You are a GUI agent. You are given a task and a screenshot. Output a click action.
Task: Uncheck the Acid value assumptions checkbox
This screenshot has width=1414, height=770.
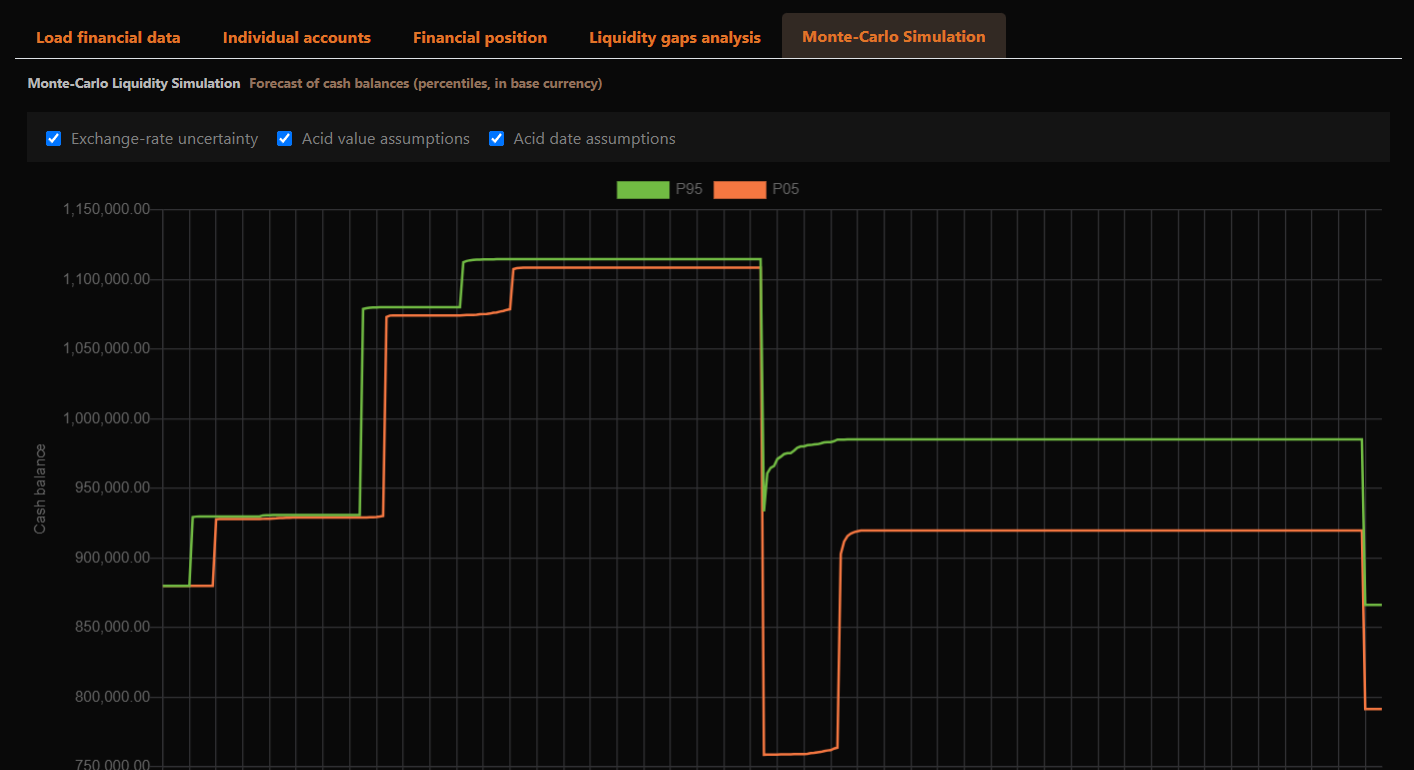[x=285, y=139]
